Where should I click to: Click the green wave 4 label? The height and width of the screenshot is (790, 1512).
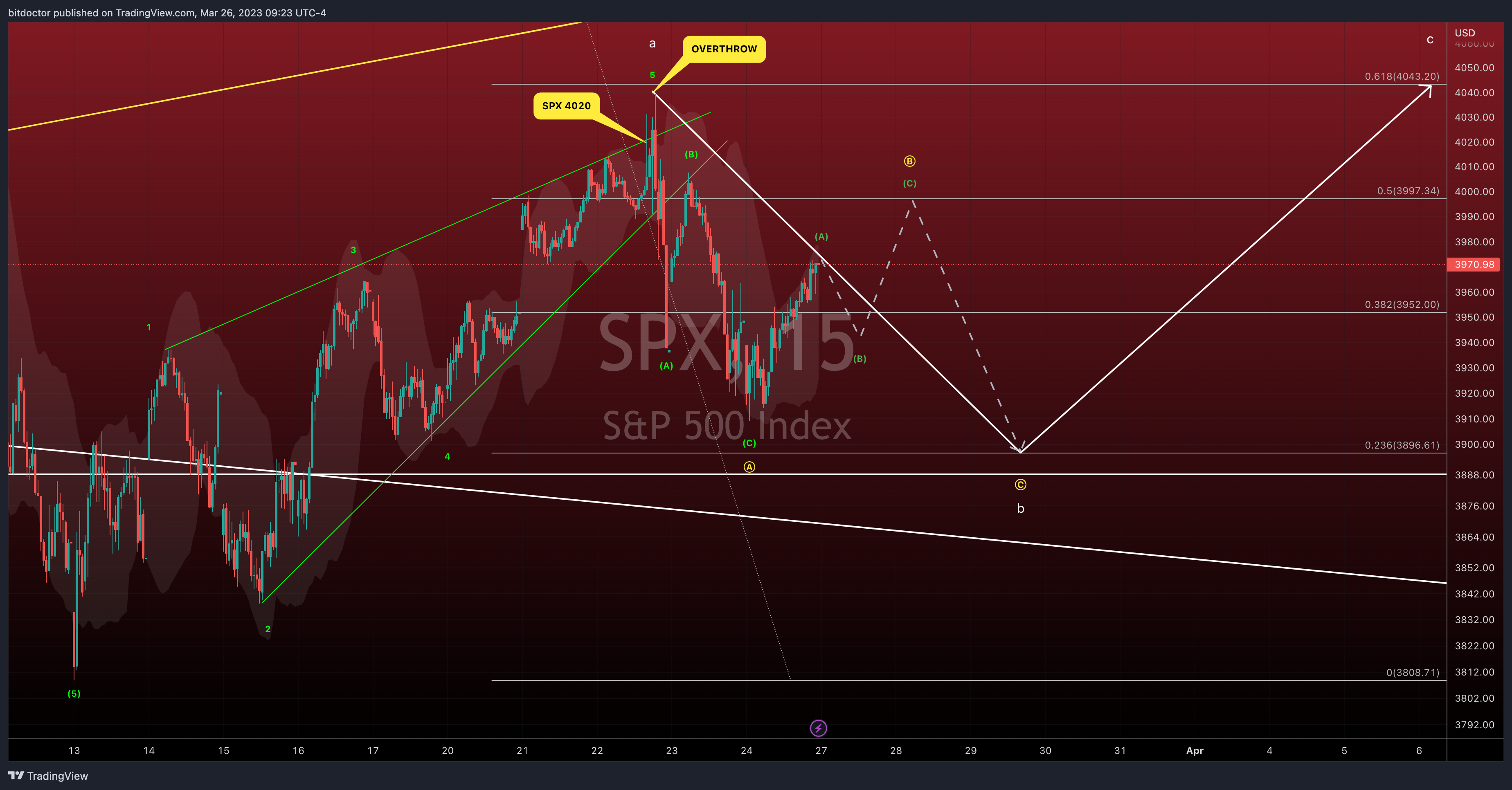tap(447, 456)
